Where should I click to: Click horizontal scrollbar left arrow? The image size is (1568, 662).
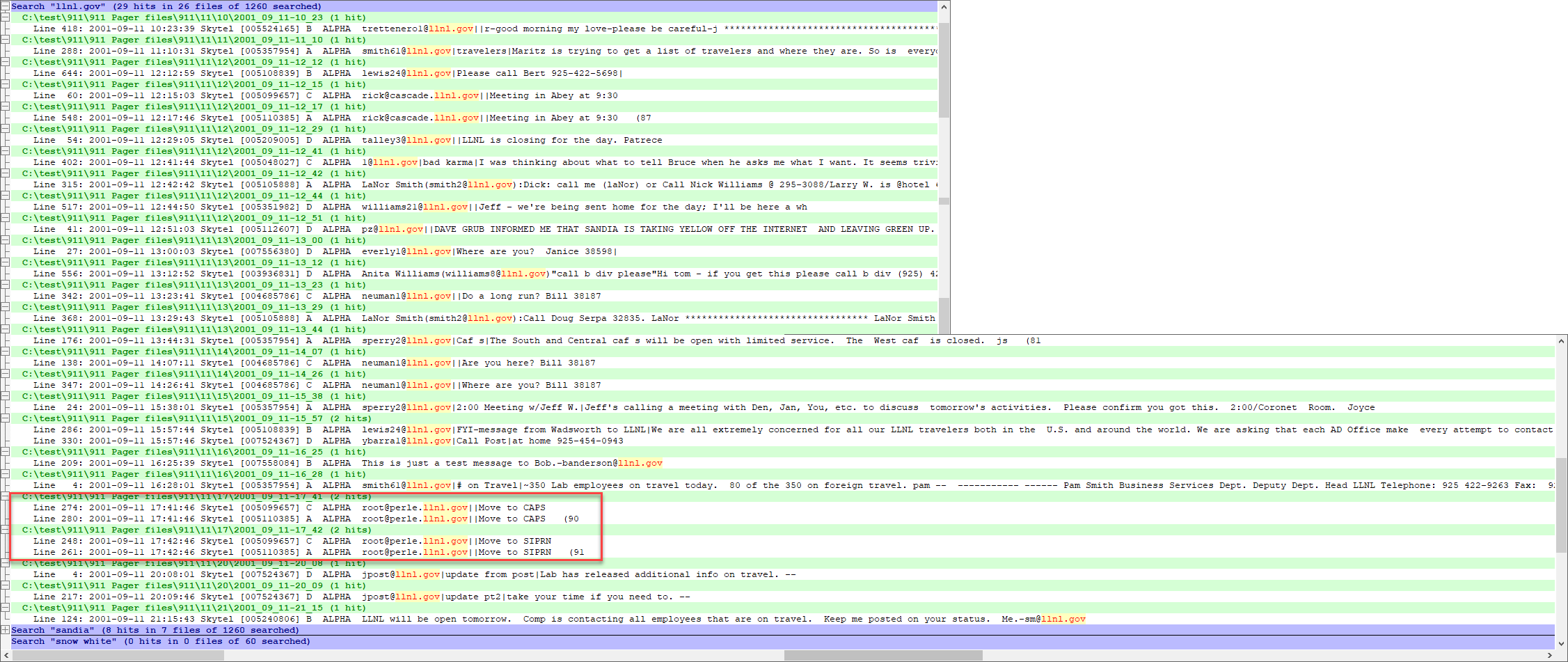pyautogui.click(x=6, y=655)
